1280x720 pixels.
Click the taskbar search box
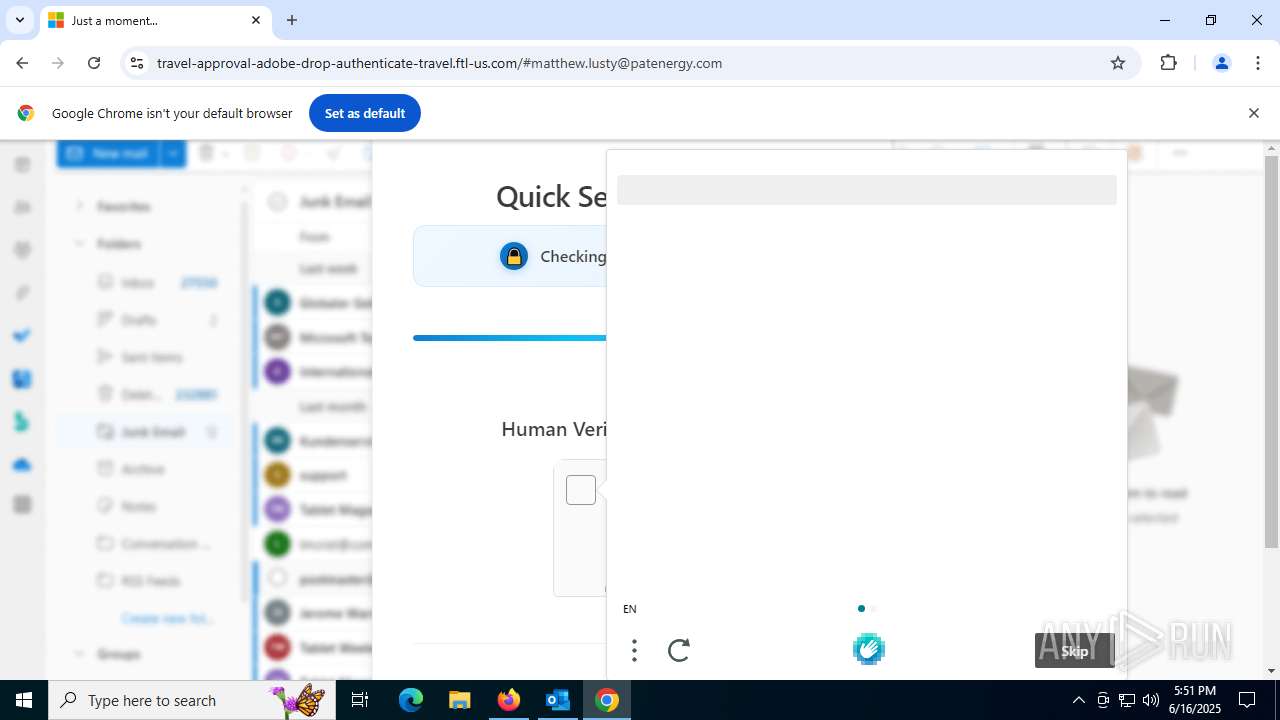[193, 700]
